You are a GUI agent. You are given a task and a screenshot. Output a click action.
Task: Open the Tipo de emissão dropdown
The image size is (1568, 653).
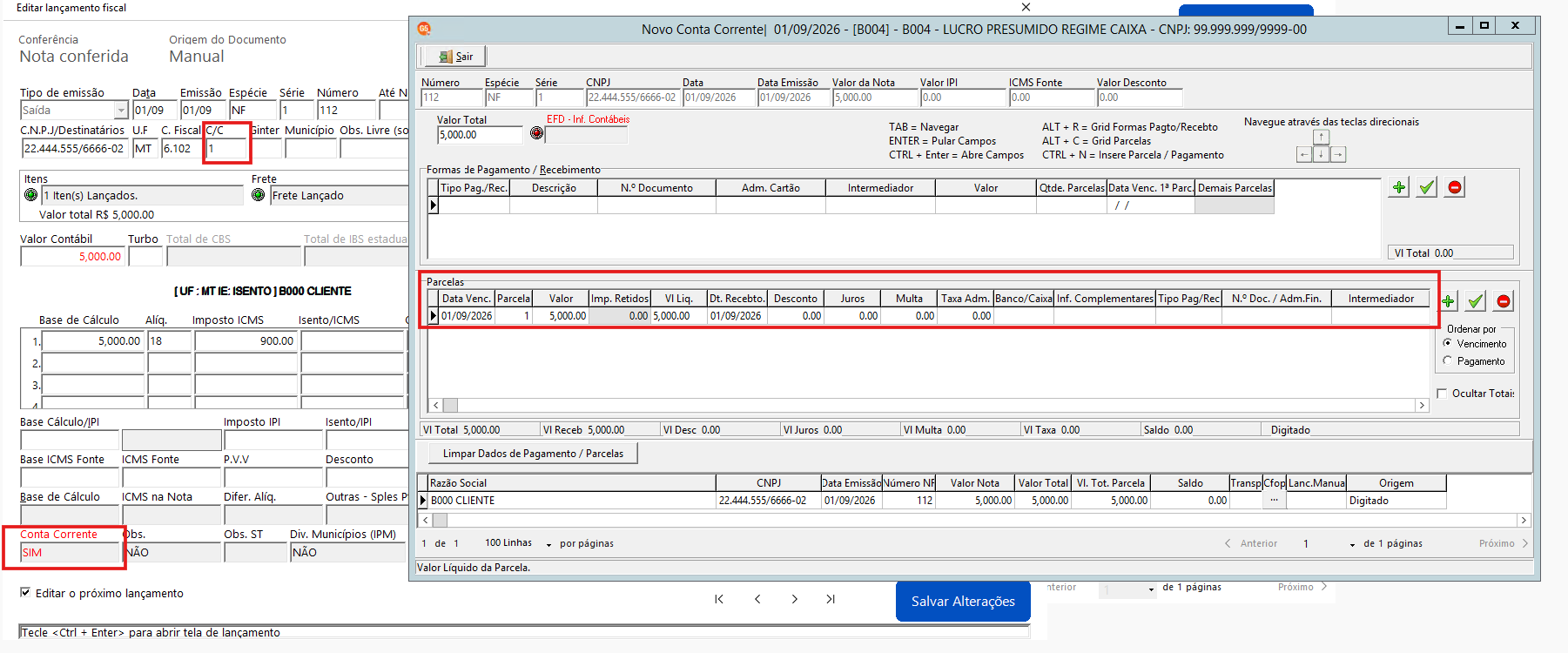click(x=121, y=111)
